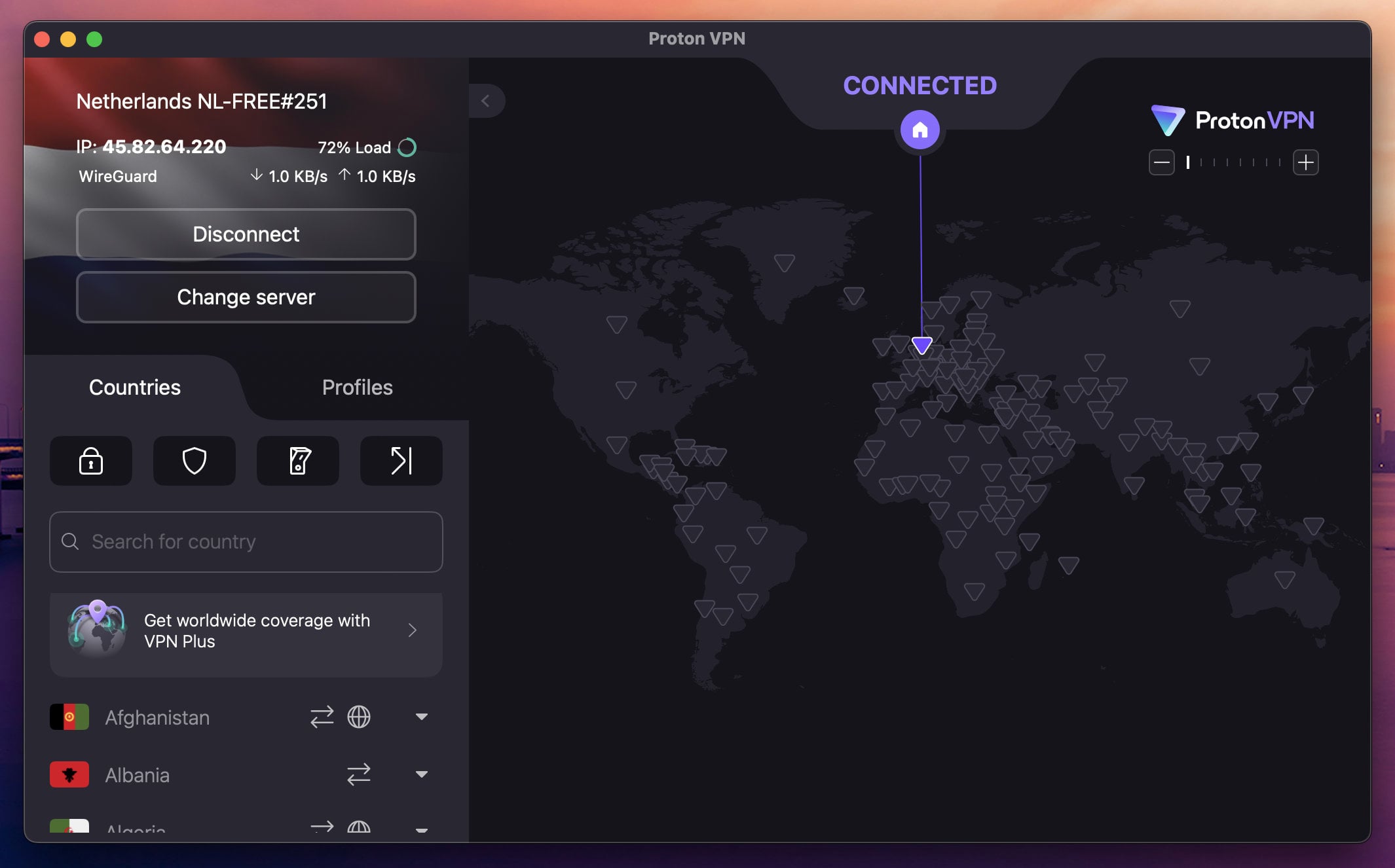The image size is (1395, 868).
Task: Close the Proton VPN window
Action: 42,39
